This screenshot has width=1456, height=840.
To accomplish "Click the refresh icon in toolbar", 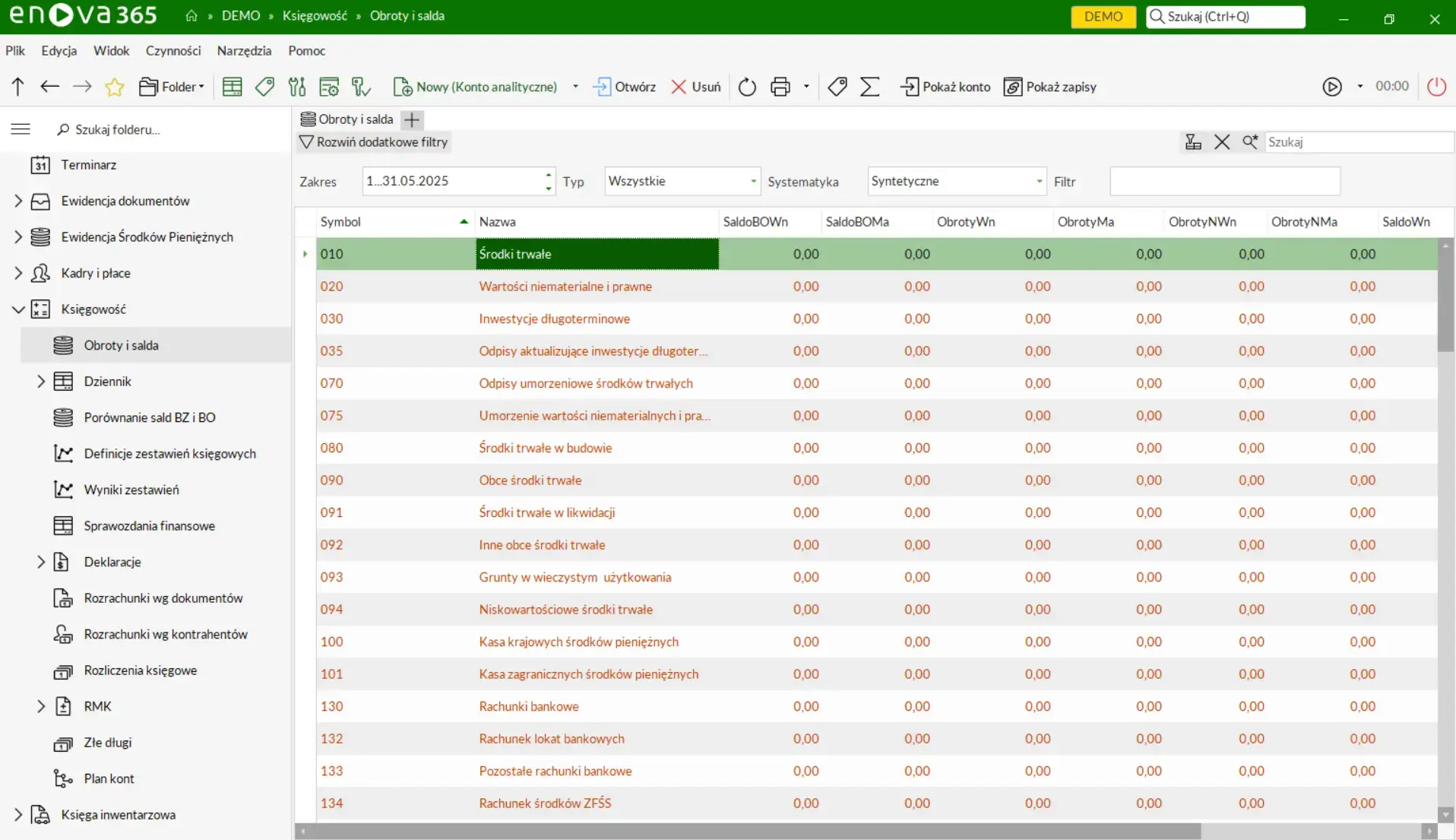I will tap(747, 87).
